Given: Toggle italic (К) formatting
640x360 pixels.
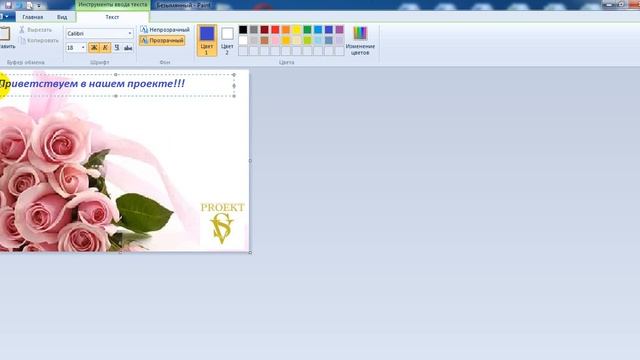Looking at the screenshot, I should [105, 48].
